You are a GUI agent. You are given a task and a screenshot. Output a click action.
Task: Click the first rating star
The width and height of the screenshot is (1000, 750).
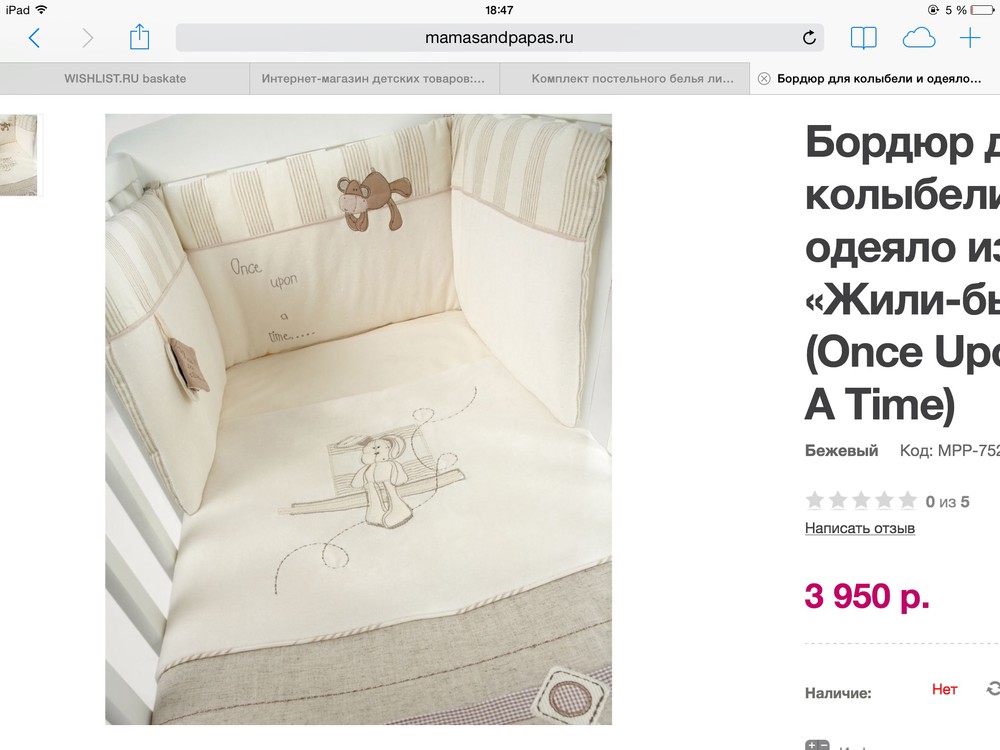point(814,501)
